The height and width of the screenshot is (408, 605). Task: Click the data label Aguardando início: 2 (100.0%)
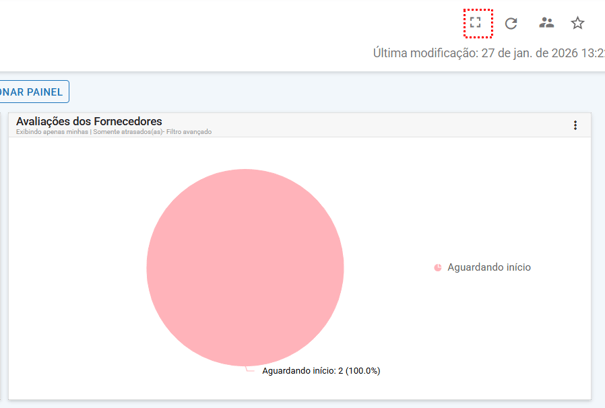(321, 371)
